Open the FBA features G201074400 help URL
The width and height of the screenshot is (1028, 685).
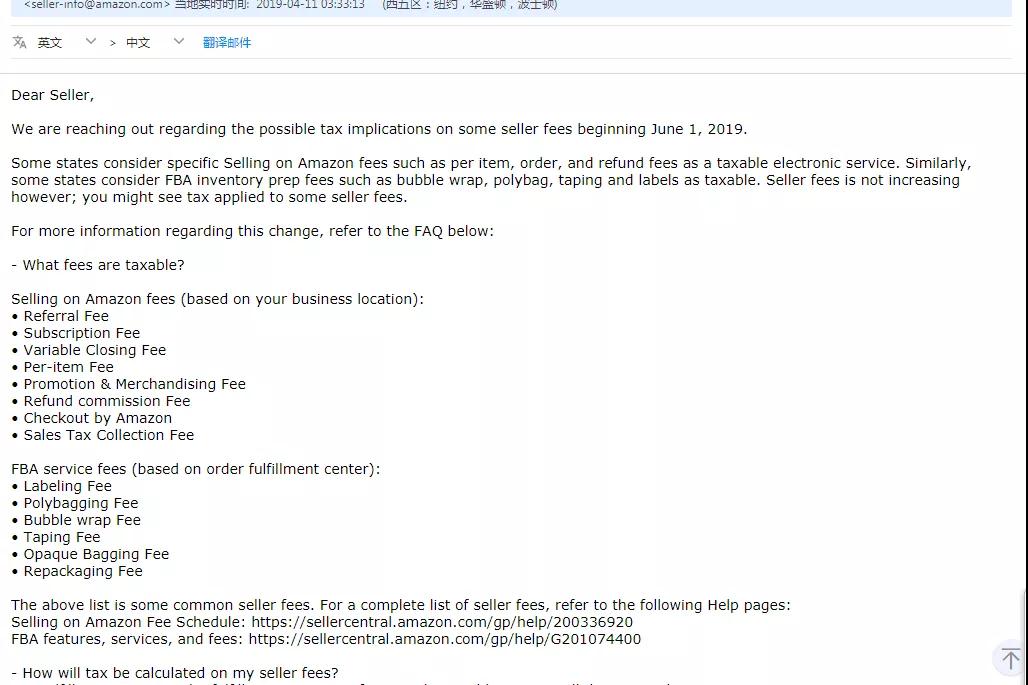445,639
